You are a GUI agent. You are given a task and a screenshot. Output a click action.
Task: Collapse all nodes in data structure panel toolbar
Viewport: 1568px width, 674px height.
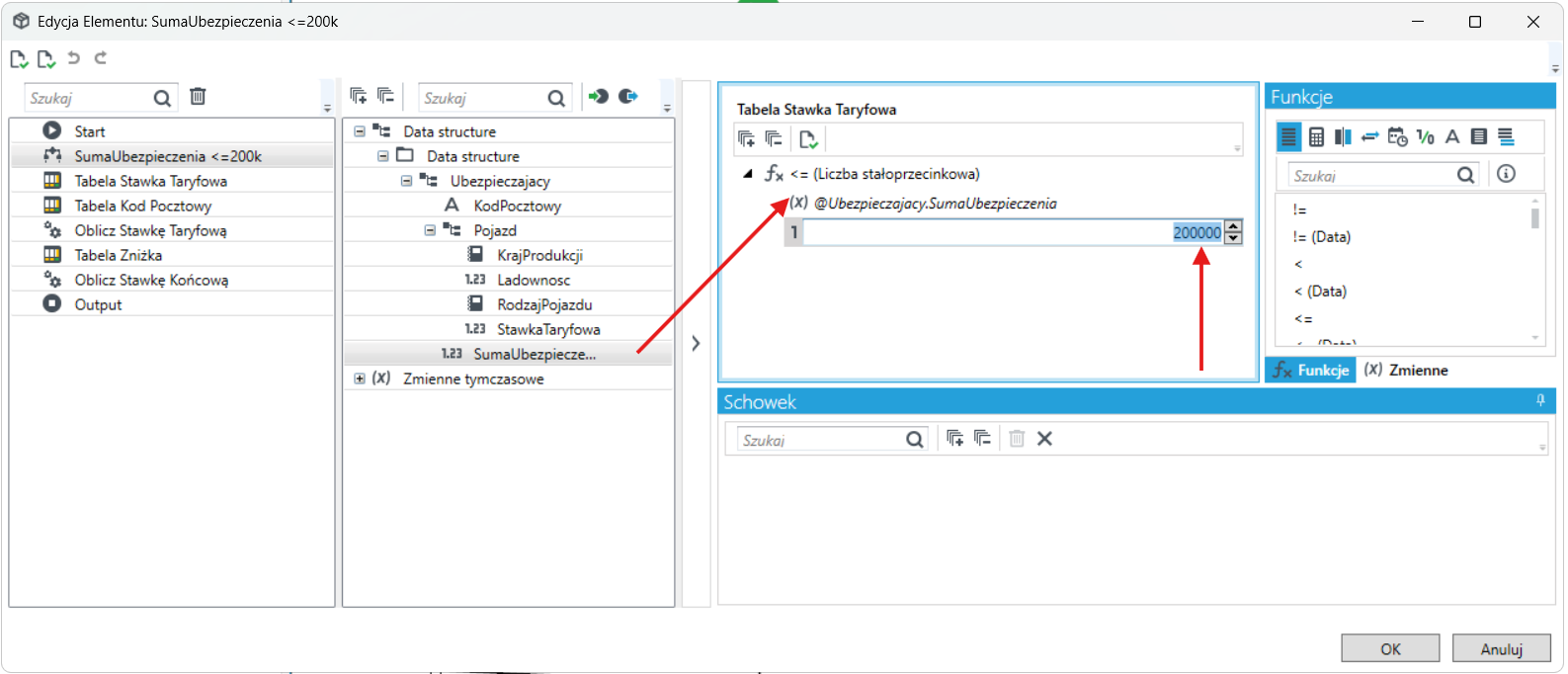pyautogui.click(x=385, y=97)
